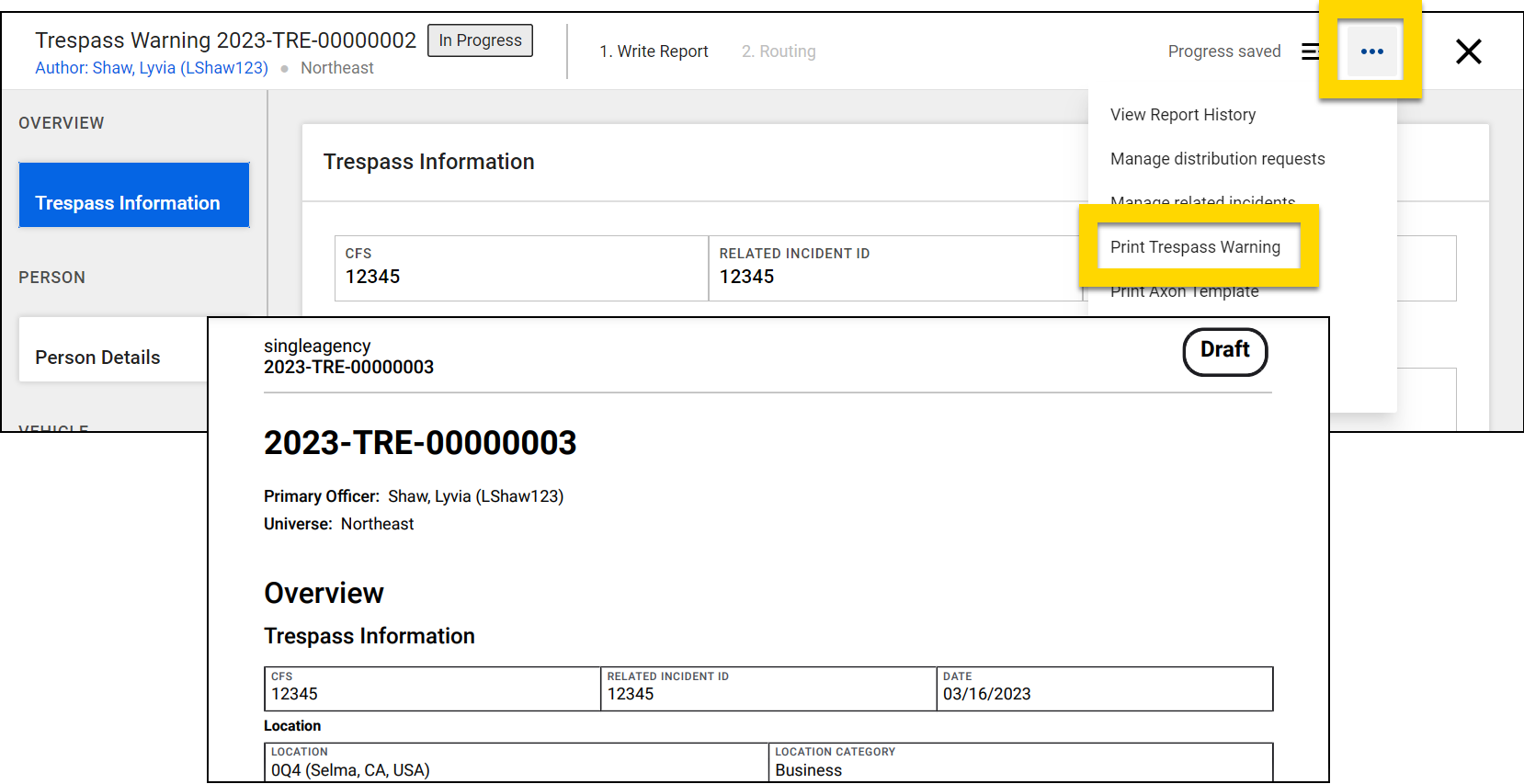Click the OVERVIEW heading in the sidebar

click(62, 123)
